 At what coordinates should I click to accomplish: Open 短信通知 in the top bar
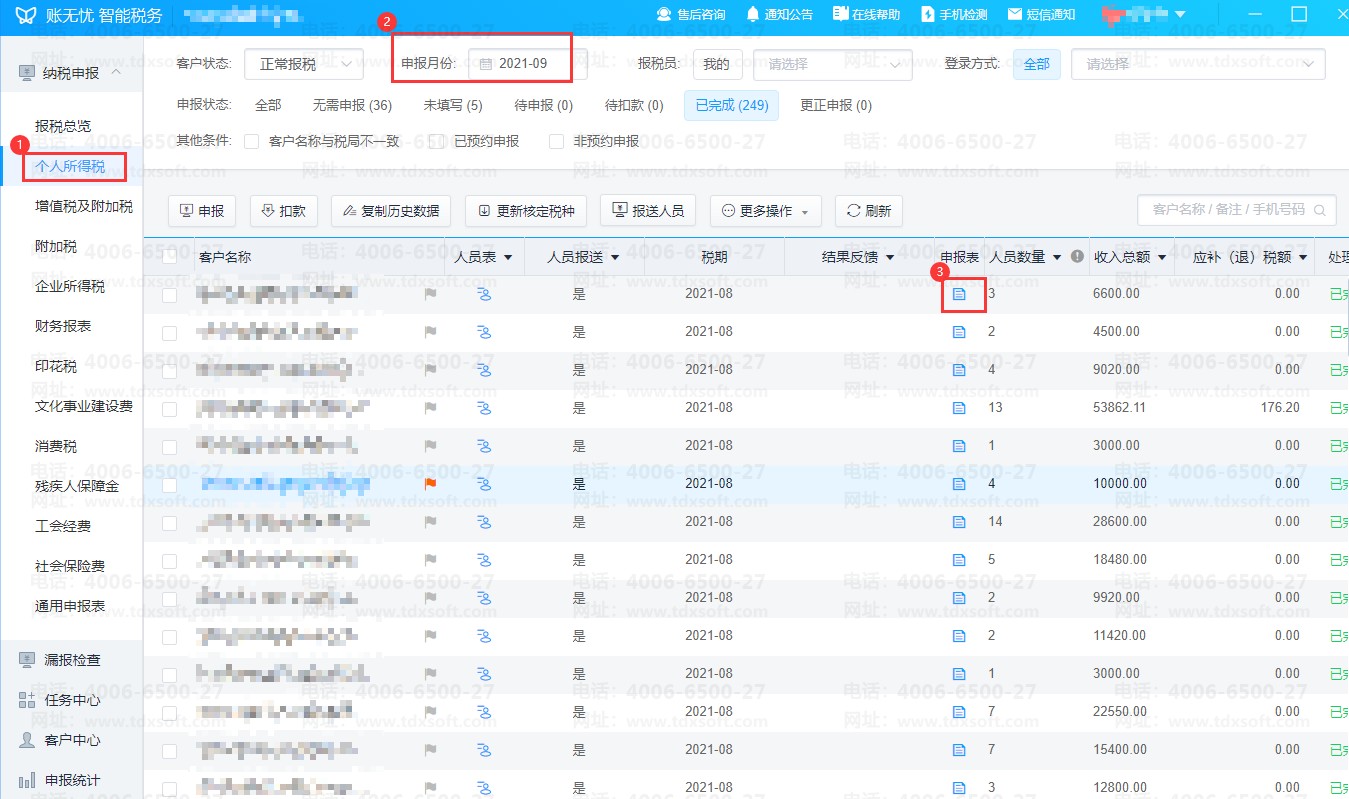coord(1041,14)
